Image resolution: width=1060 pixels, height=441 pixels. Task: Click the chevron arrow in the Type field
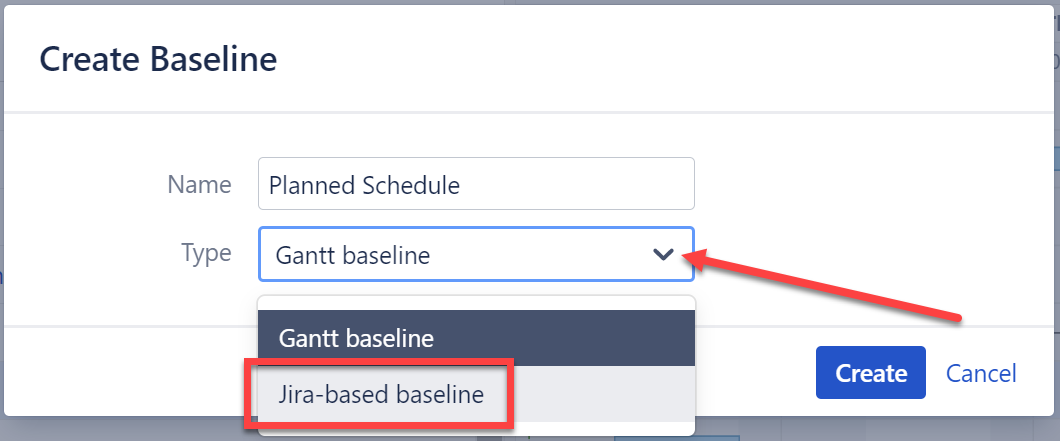[663, 255]
